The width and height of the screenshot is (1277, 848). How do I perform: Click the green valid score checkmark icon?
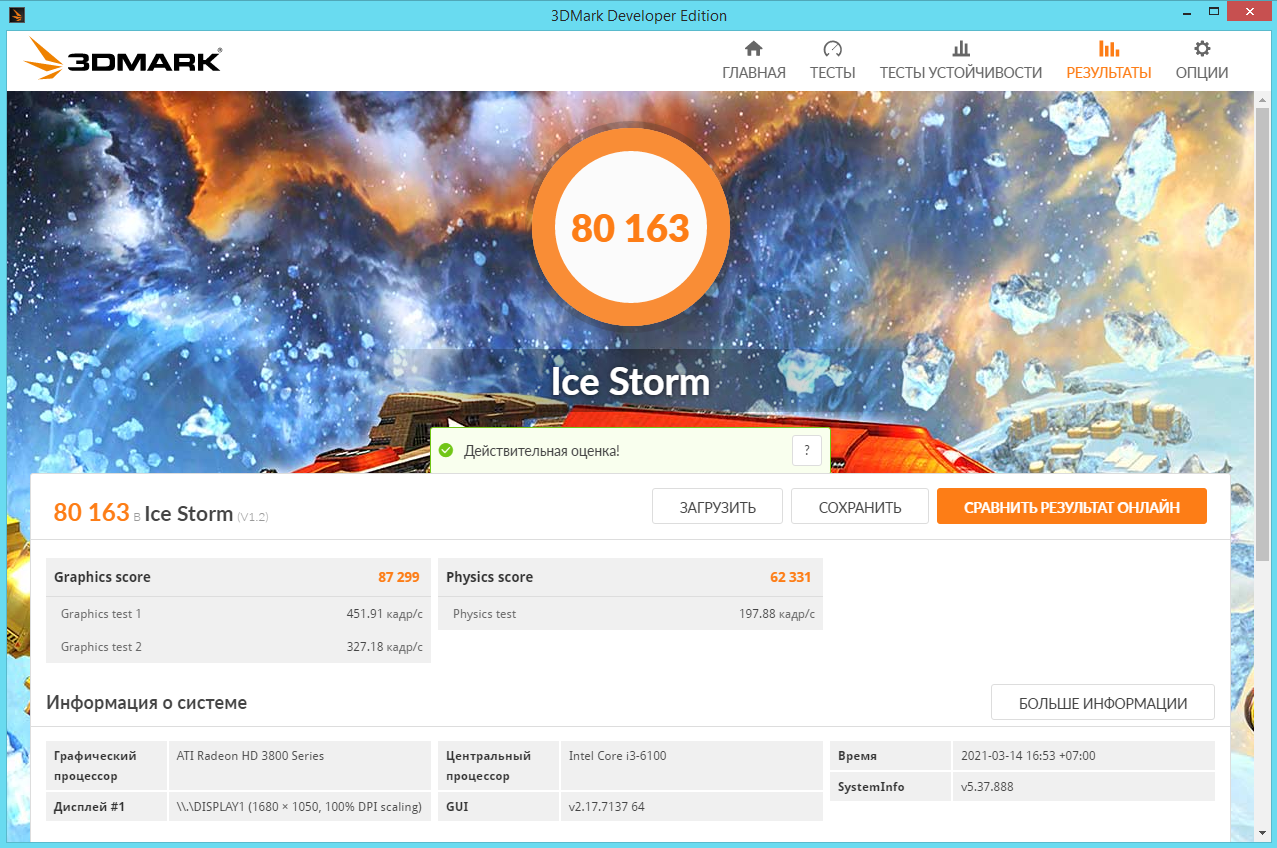(x=447, y=451)
